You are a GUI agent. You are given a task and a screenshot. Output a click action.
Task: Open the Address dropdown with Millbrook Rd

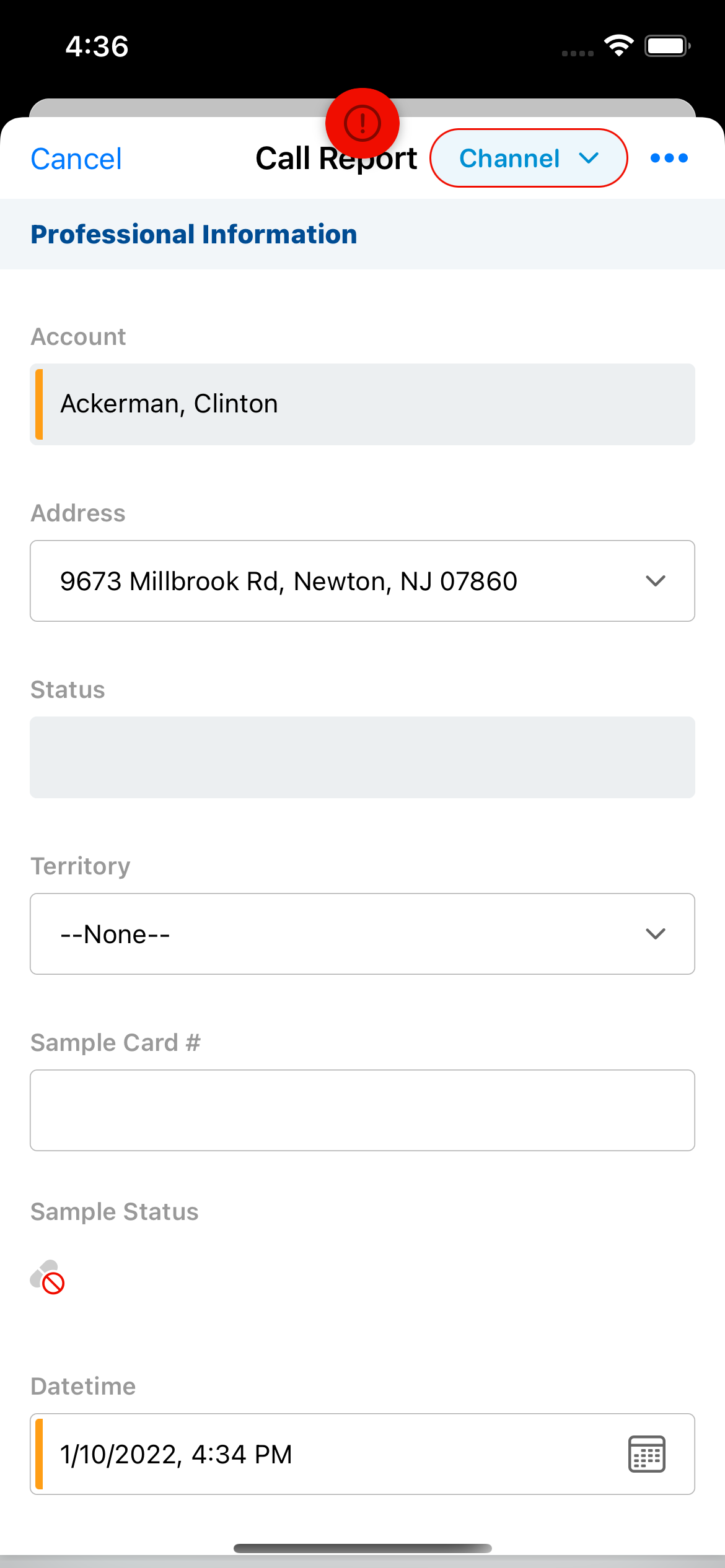click(362, 581)
